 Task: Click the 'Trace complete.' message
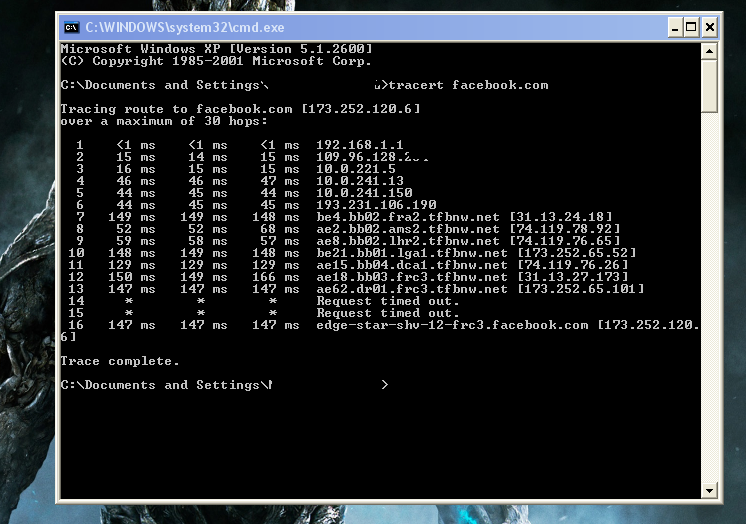coord(120,361)
